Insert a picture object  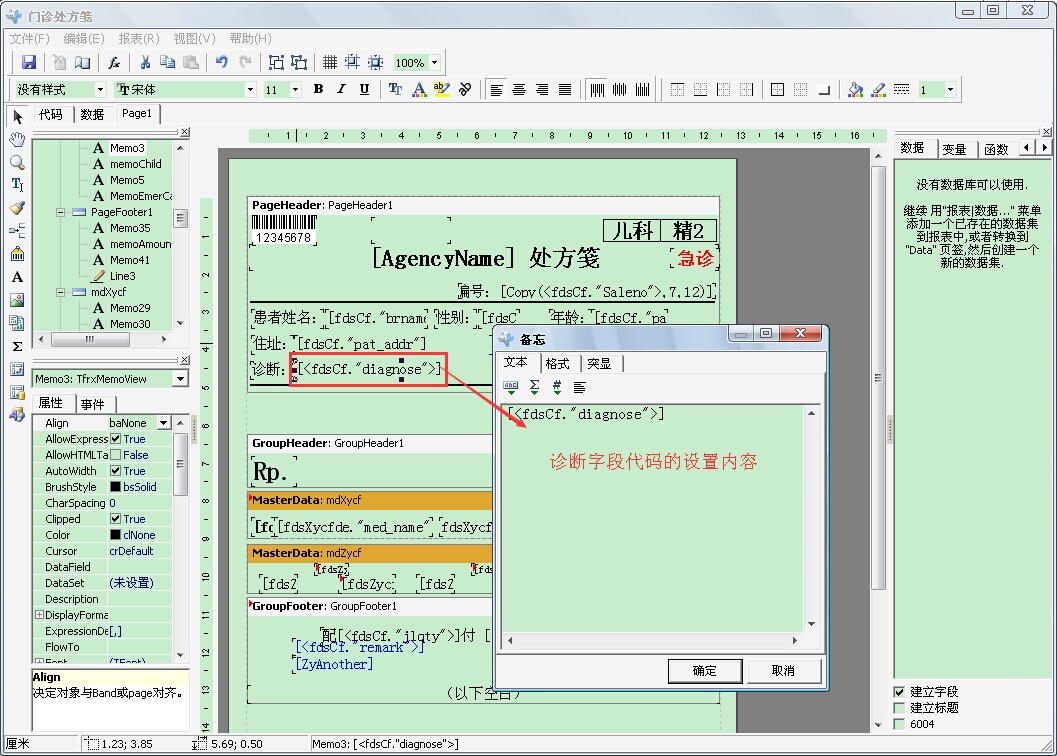pyautogui.click(x=18, y=299)
